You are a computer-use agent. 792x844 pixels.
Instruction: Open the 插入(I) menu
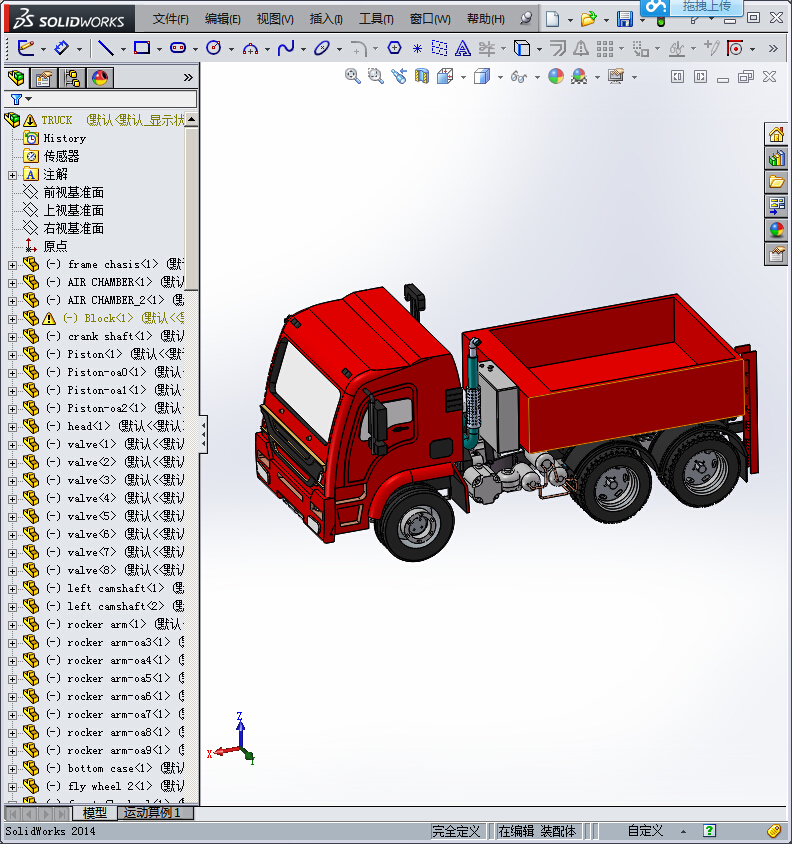pos(326,19)
